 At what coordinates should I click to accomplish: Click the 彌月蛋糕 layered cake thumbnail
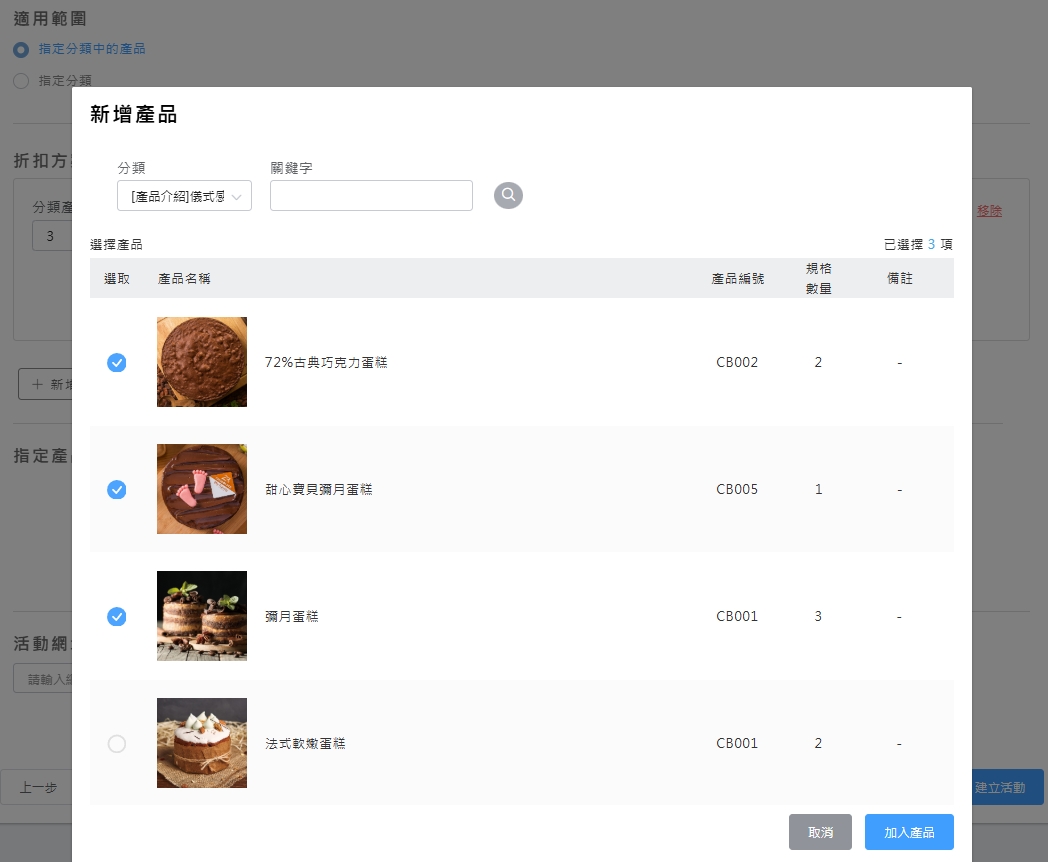[x=202, y=616]
